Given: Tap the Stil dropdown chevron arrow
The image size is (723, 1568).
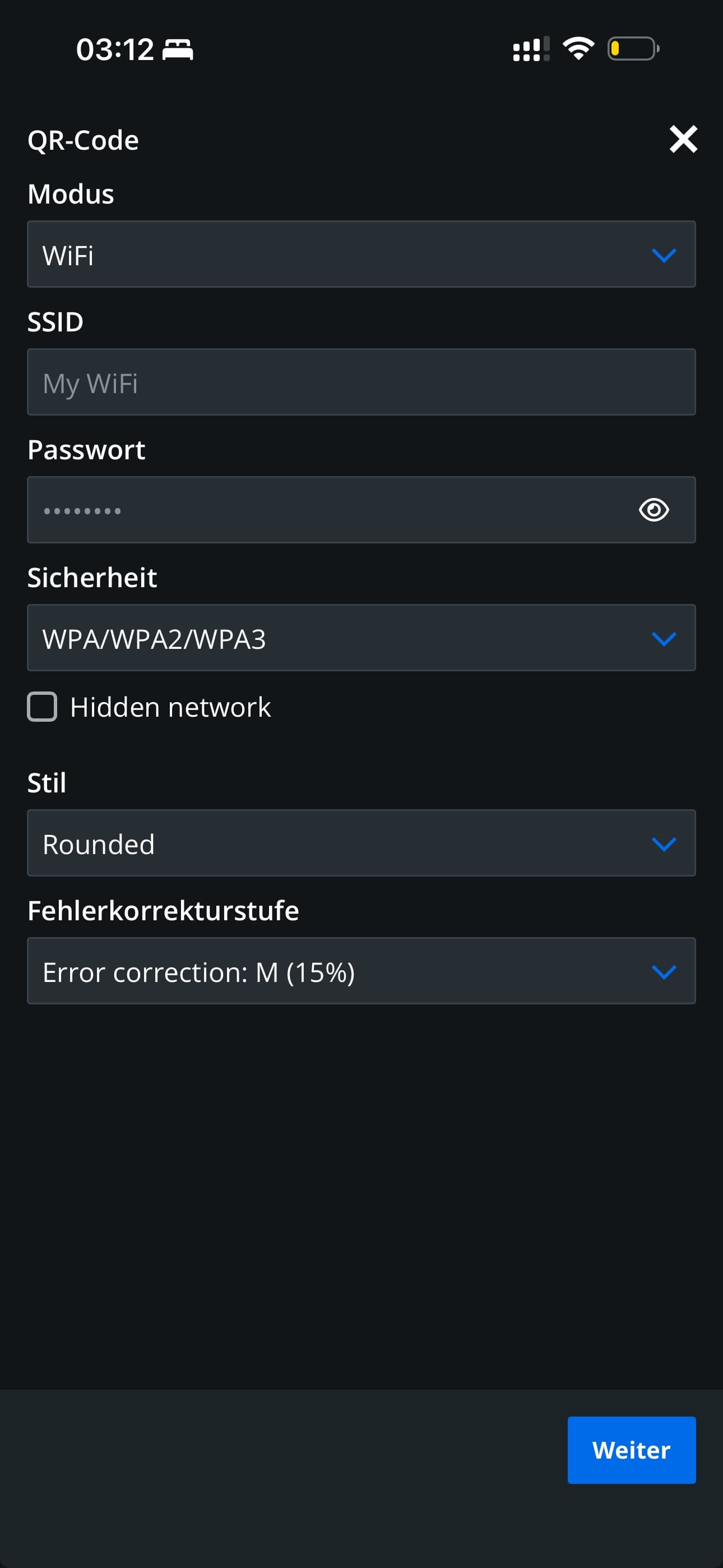Looking at the screenshot, I should point(664,843).
